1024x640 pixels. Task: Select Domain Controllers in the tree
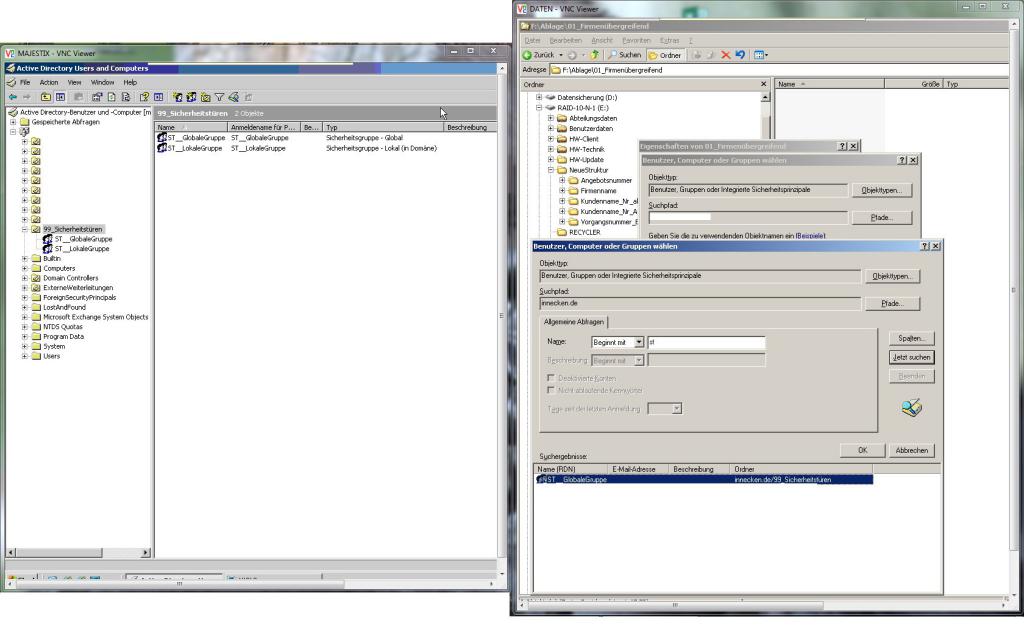click(x=71, y=278)
